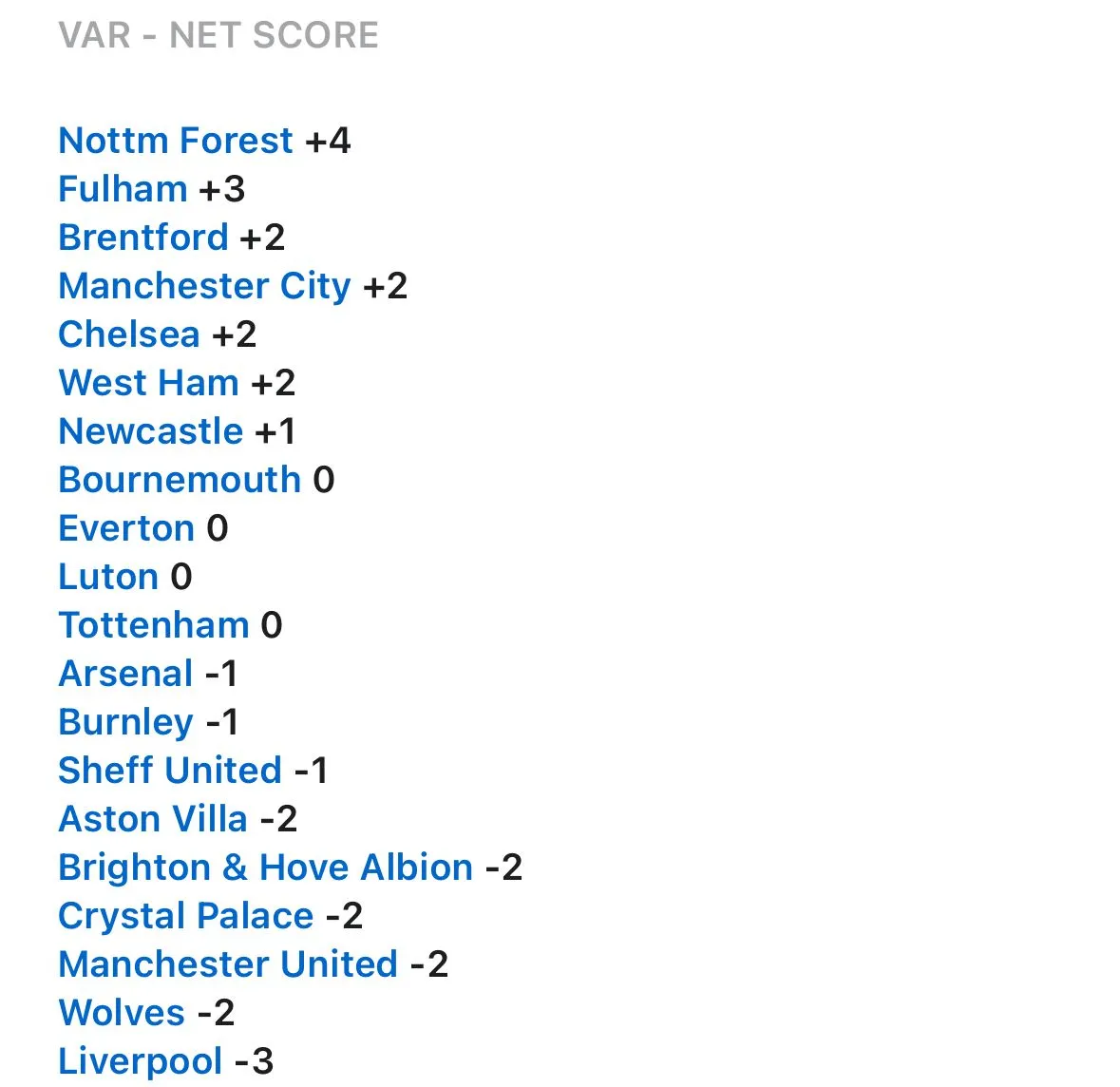Screen dimensions: 1120x1087
Task: Click the Sheff United link
Action: coord(170,771)
